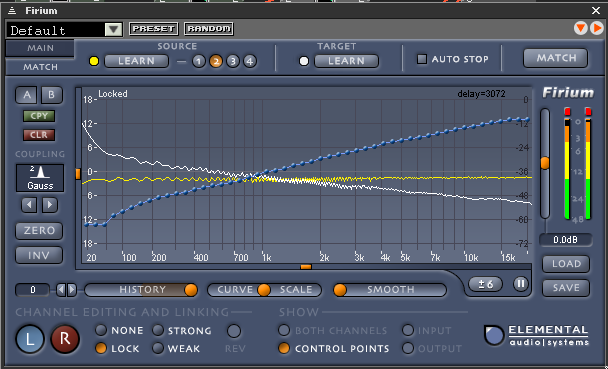608x369 pixels.
Task: Click orange horizontal marker below graph
Action: coord(306,267)
